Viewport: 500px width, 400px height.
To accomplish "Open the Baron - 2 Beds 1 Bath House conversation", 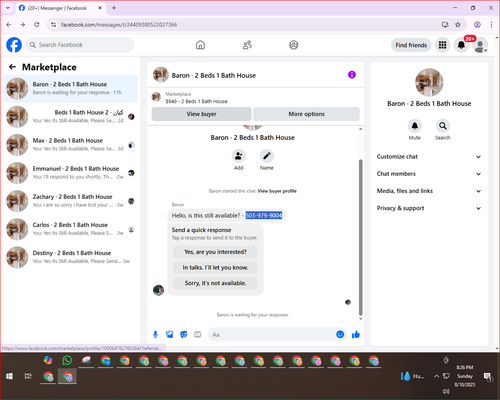I will [x=70, y=89].
